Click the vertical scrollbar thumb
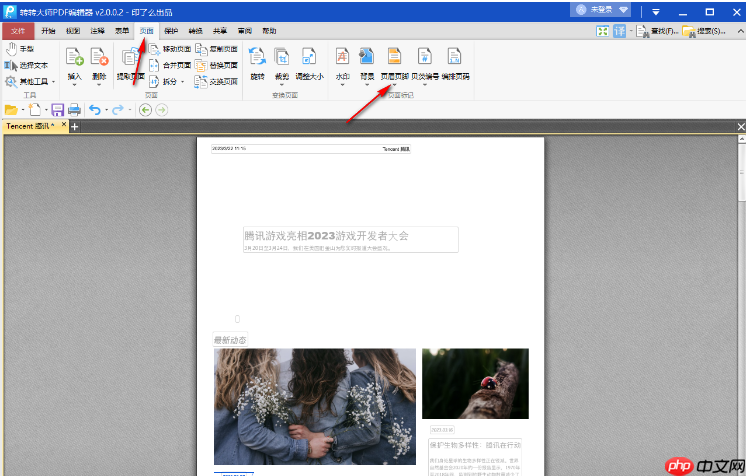Image resolution: width=746 pixels, height=476 pixels. pyautogui.click(x=741, y=172)
